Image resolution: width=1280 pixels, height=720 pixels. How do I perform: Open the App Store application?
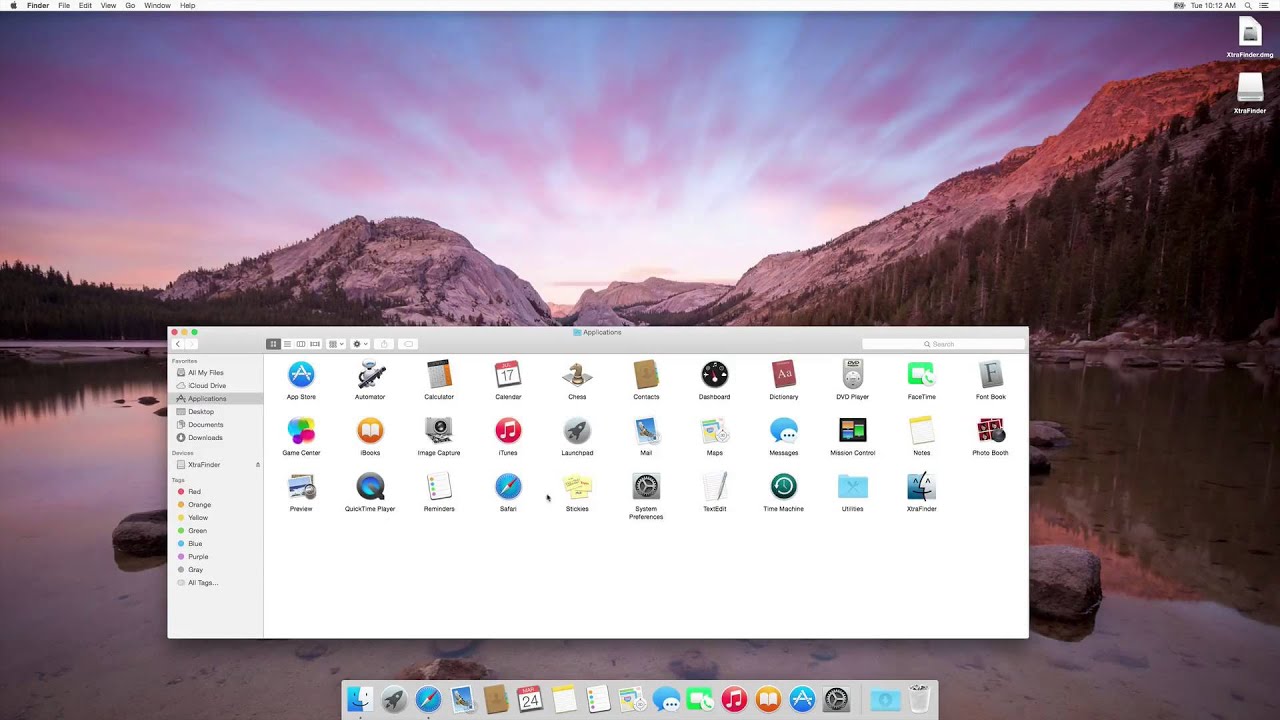tap(301, 375)
